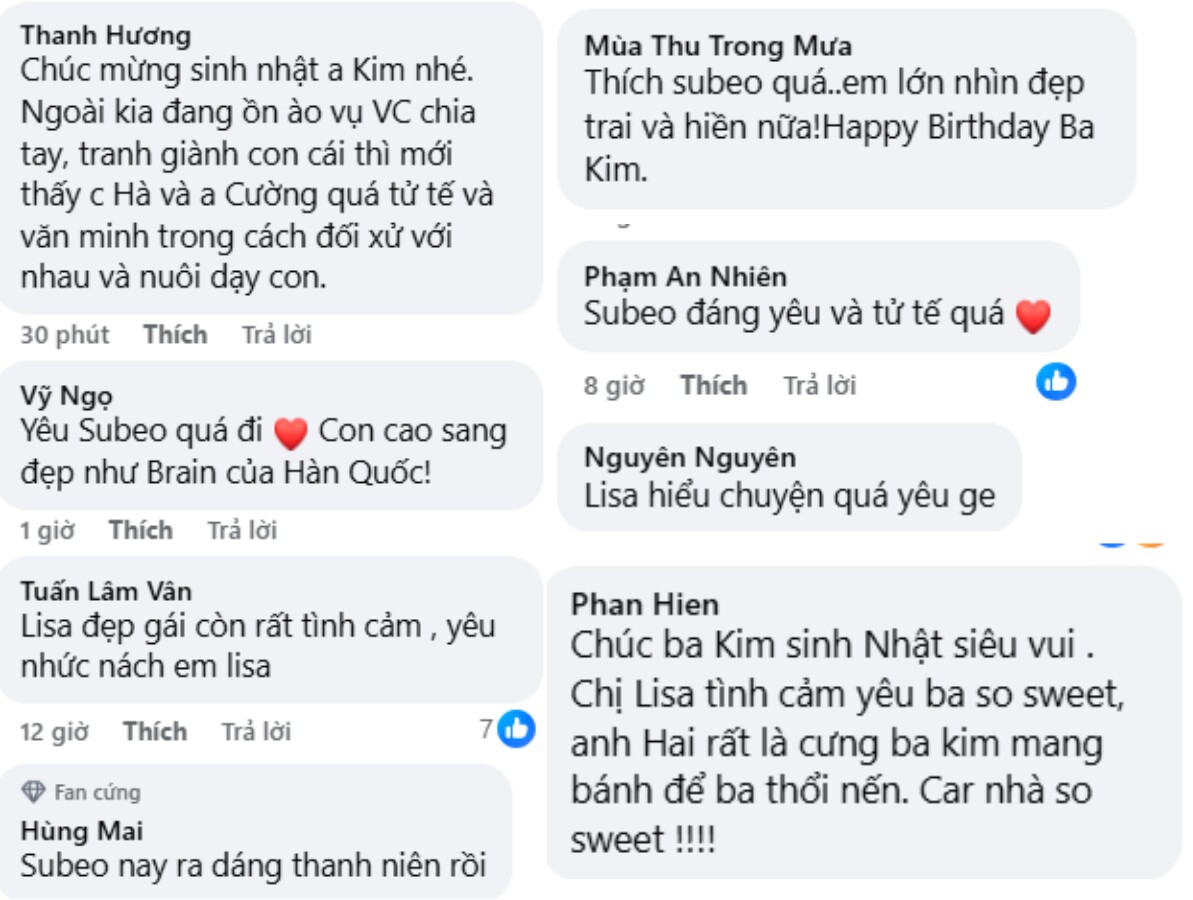
Task: Click the heart emoji in Phạm An Nhiên's comment
Action: coord(1036,315)
